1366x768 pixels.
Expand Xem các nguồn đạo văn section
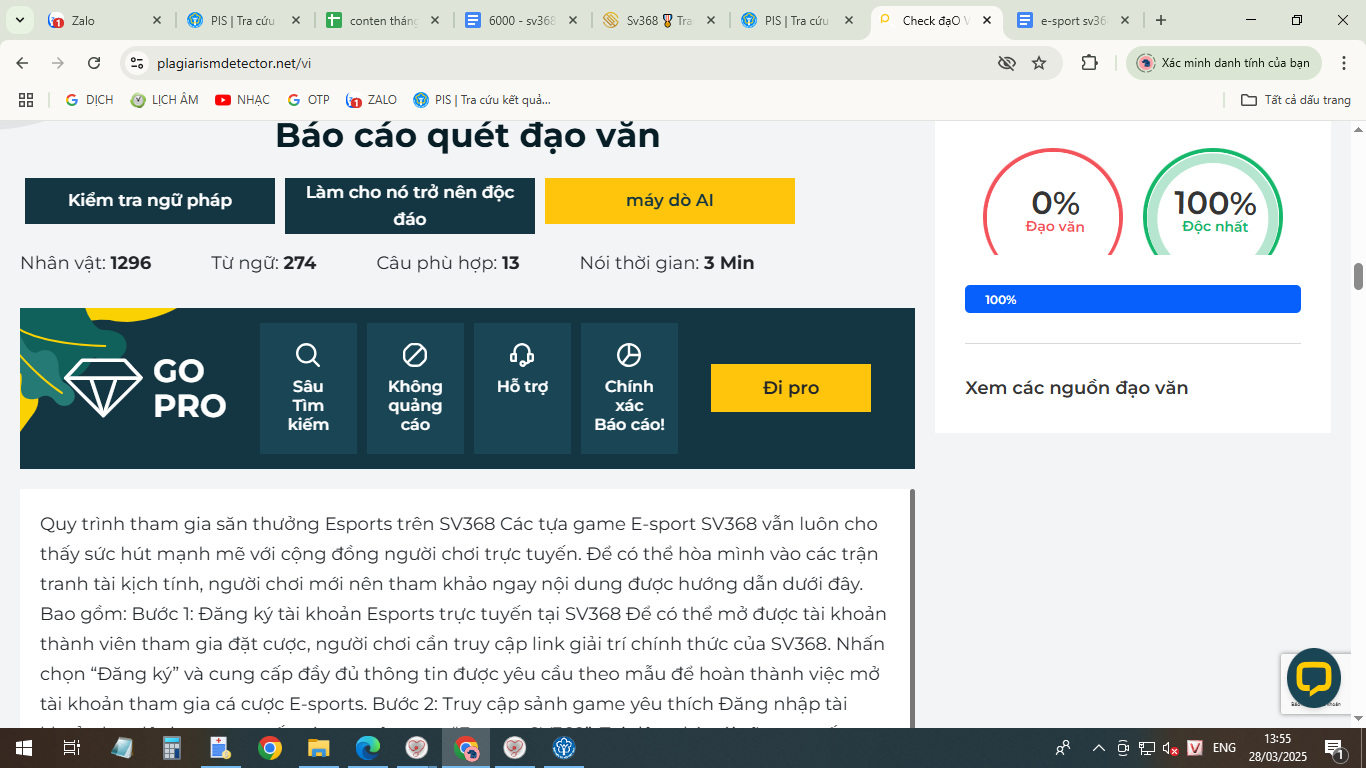pyautogui.click(x=1076, y=388)
